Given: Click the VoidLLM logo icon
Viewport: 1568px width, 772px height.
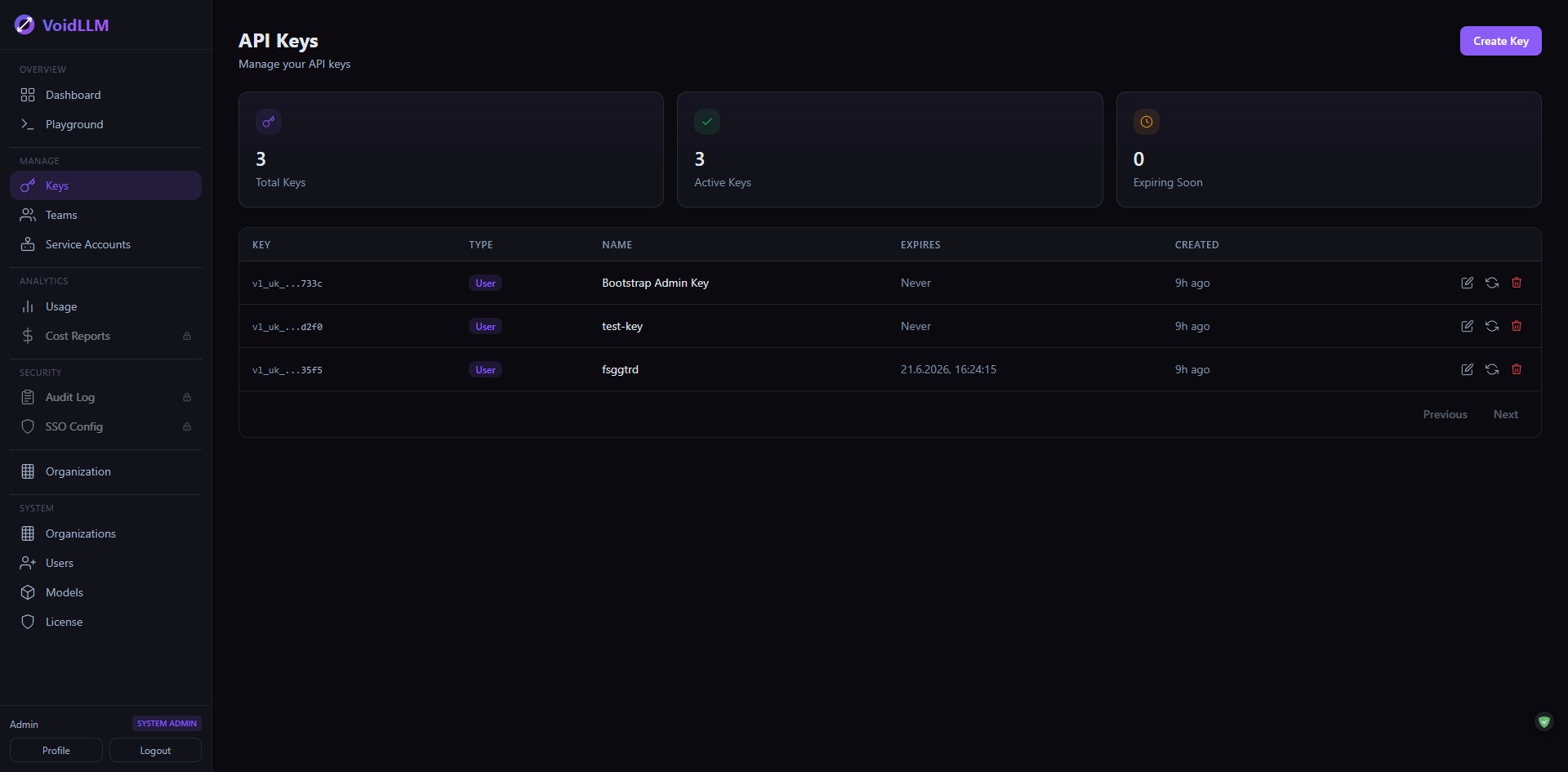Looking at the screenshot, I should pos(24,25).
